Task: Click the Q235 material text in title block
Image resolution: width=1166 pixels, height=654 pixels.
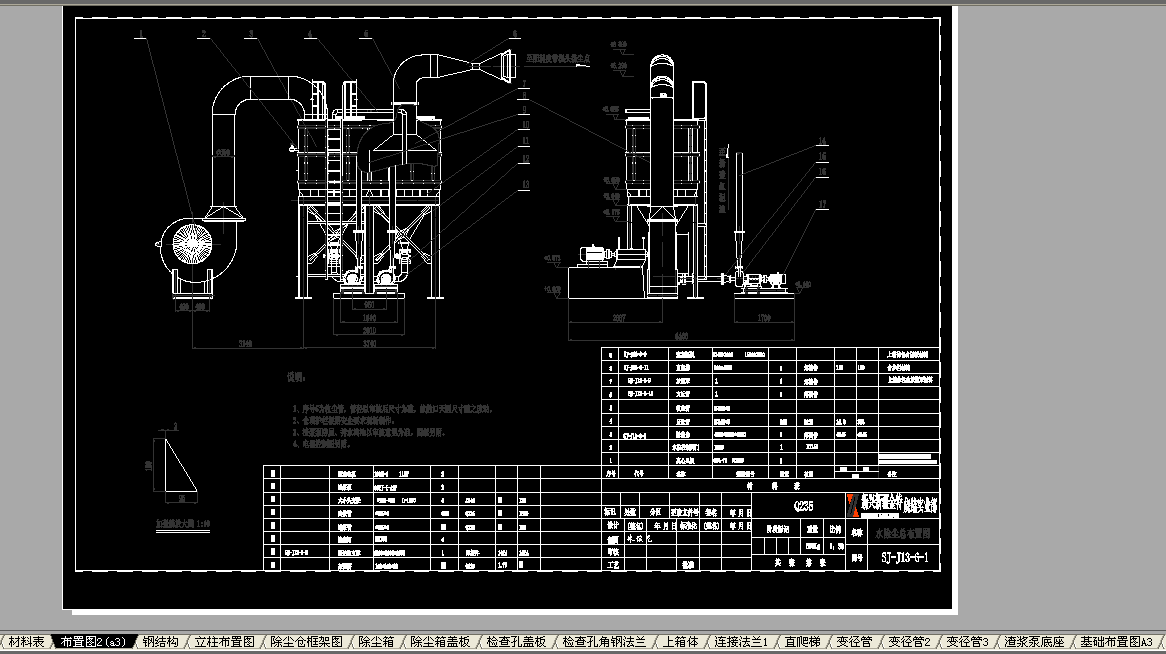Action: (x=803, y=507)
